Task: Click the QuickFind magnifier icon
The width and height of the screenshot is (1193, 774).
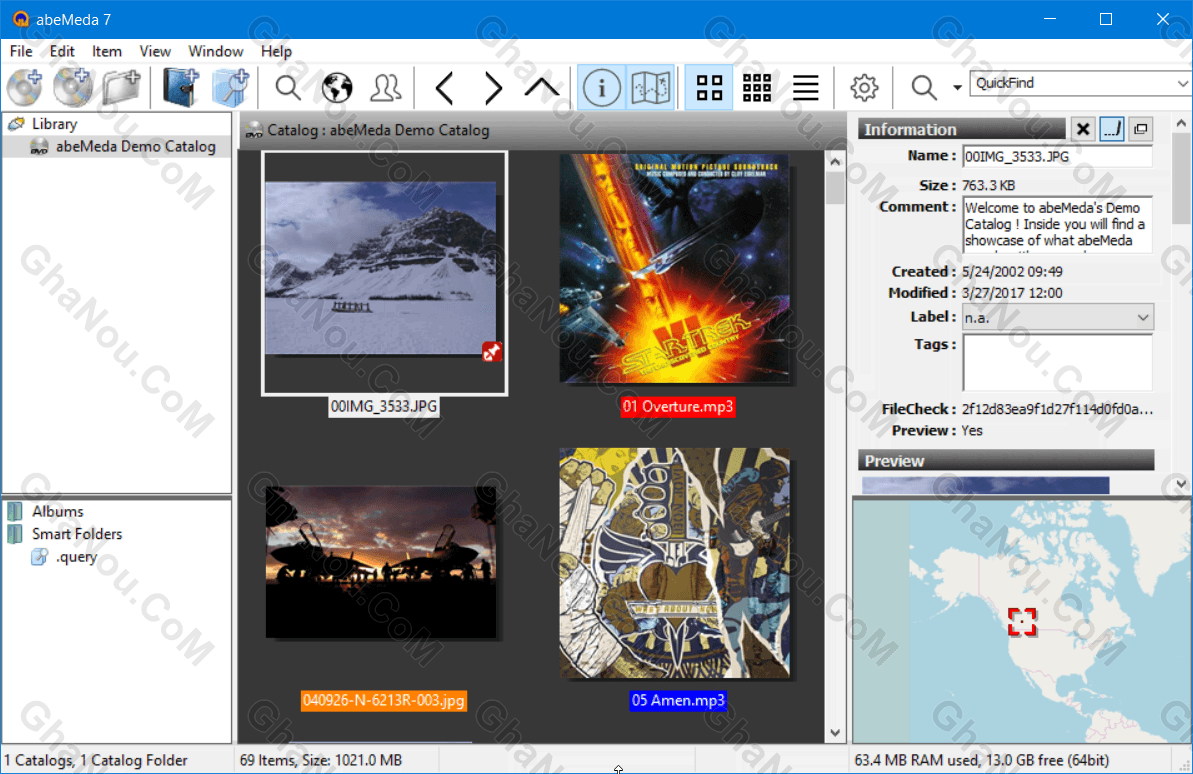Action: pos(924,88)
